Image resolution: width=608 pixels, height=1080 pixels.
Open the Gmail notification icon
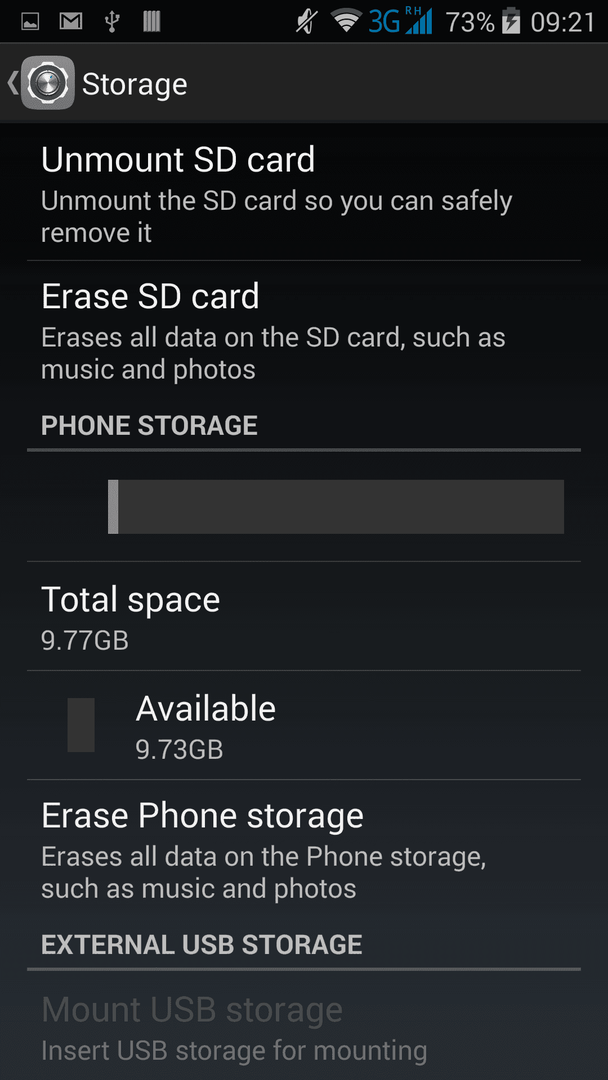coord(70,22)
